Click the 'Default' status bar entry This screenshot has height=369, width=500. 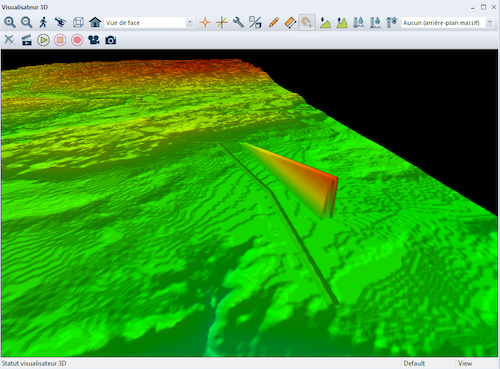coord(414,363)
